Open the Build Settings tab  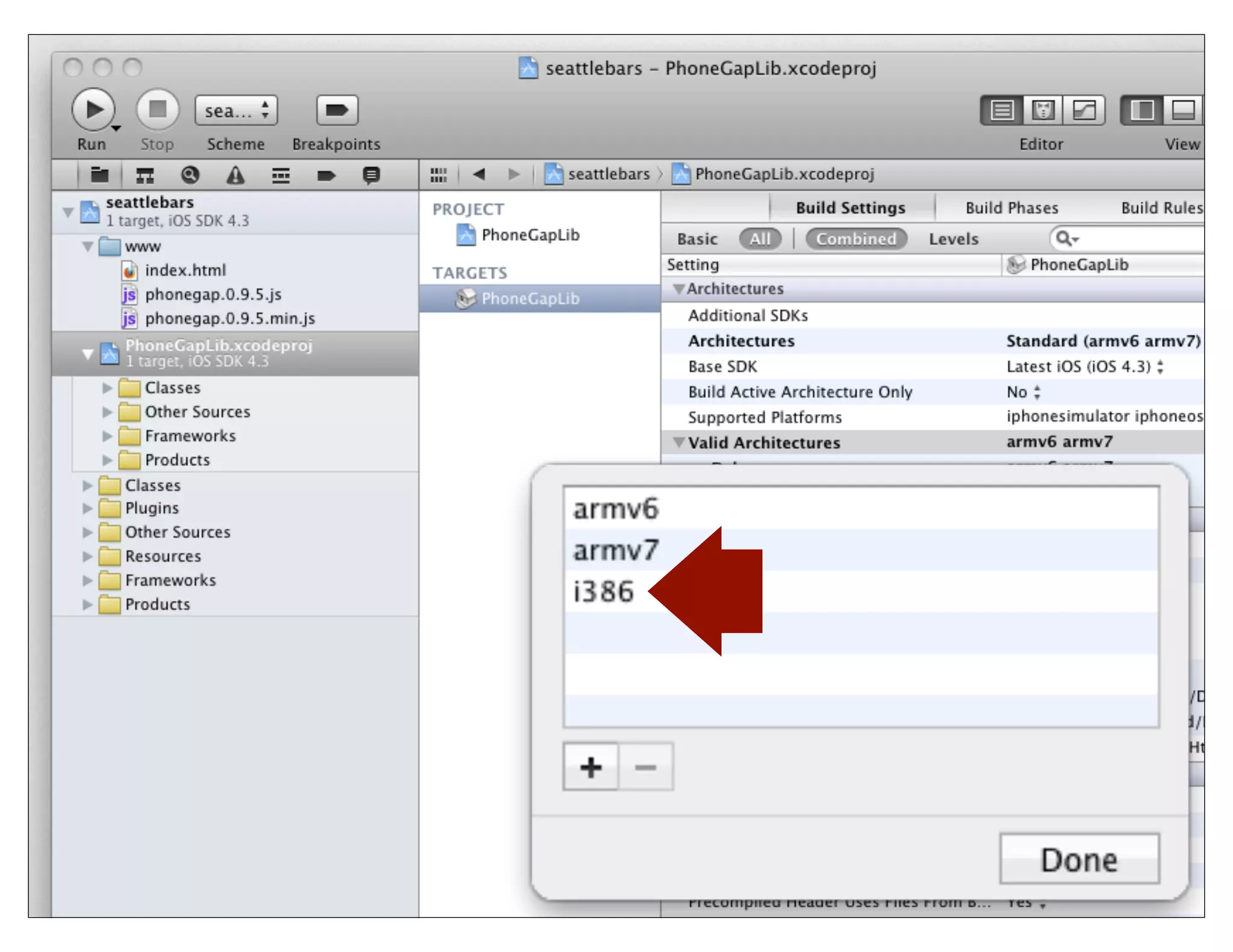(x=850, y=208)
